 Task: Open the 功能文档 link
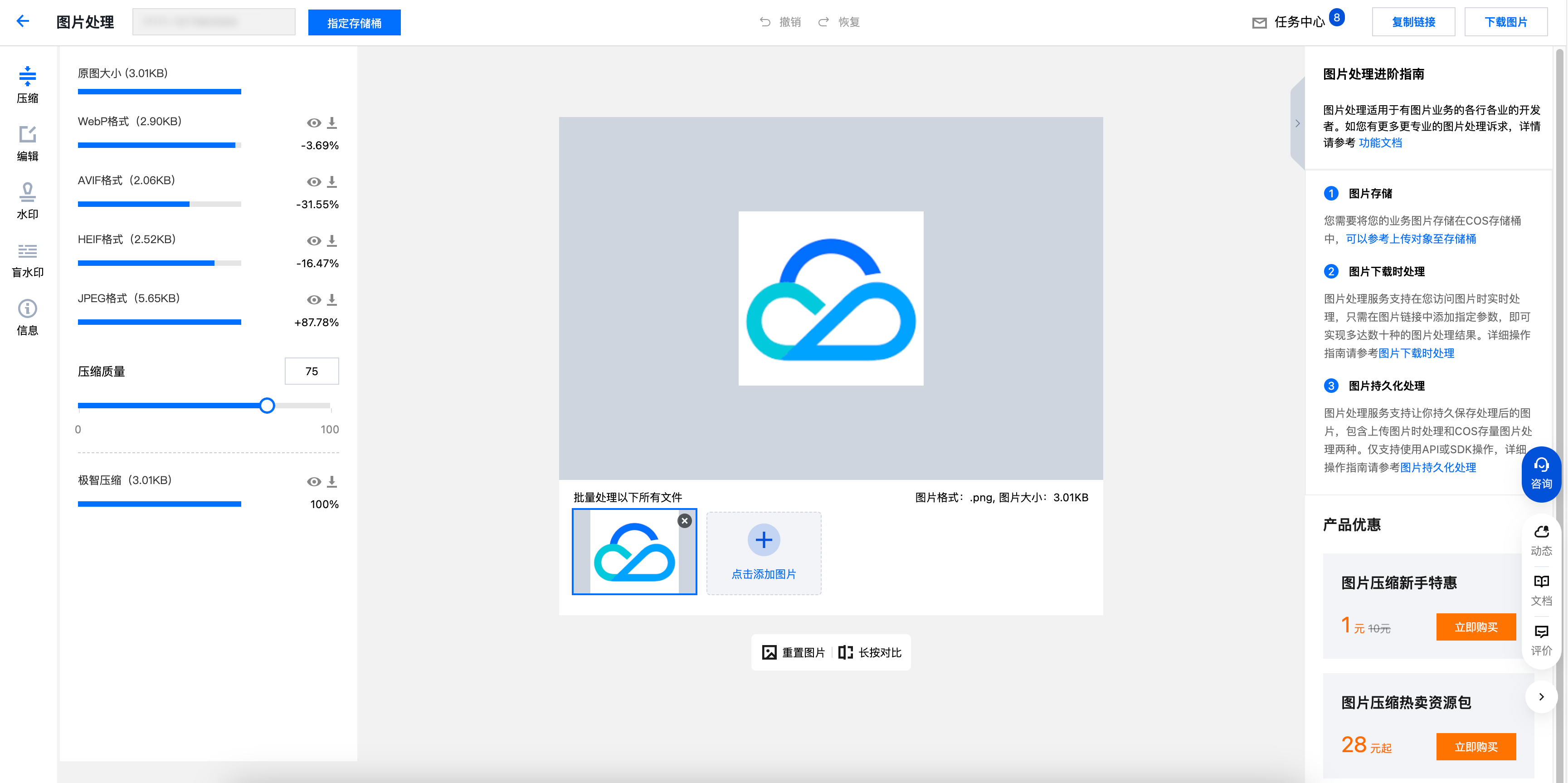(1380, 142)
